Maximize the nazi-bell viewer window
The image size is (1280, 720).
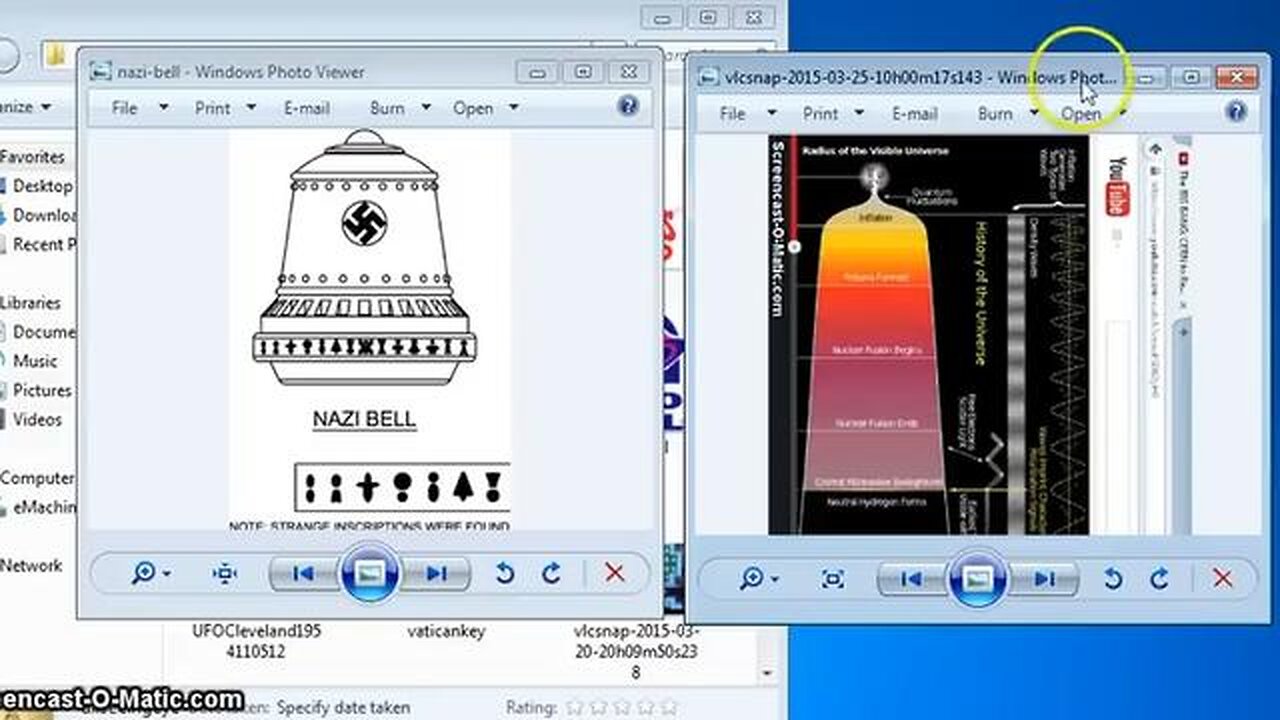coord(581,71)
